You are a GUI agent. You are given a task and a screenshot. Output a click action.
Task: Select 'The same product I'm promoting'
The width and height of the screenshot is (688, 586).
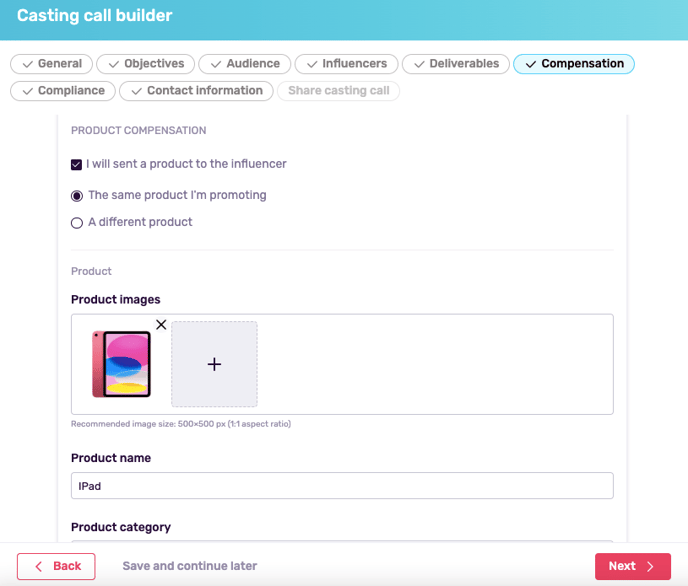point(77,196)
